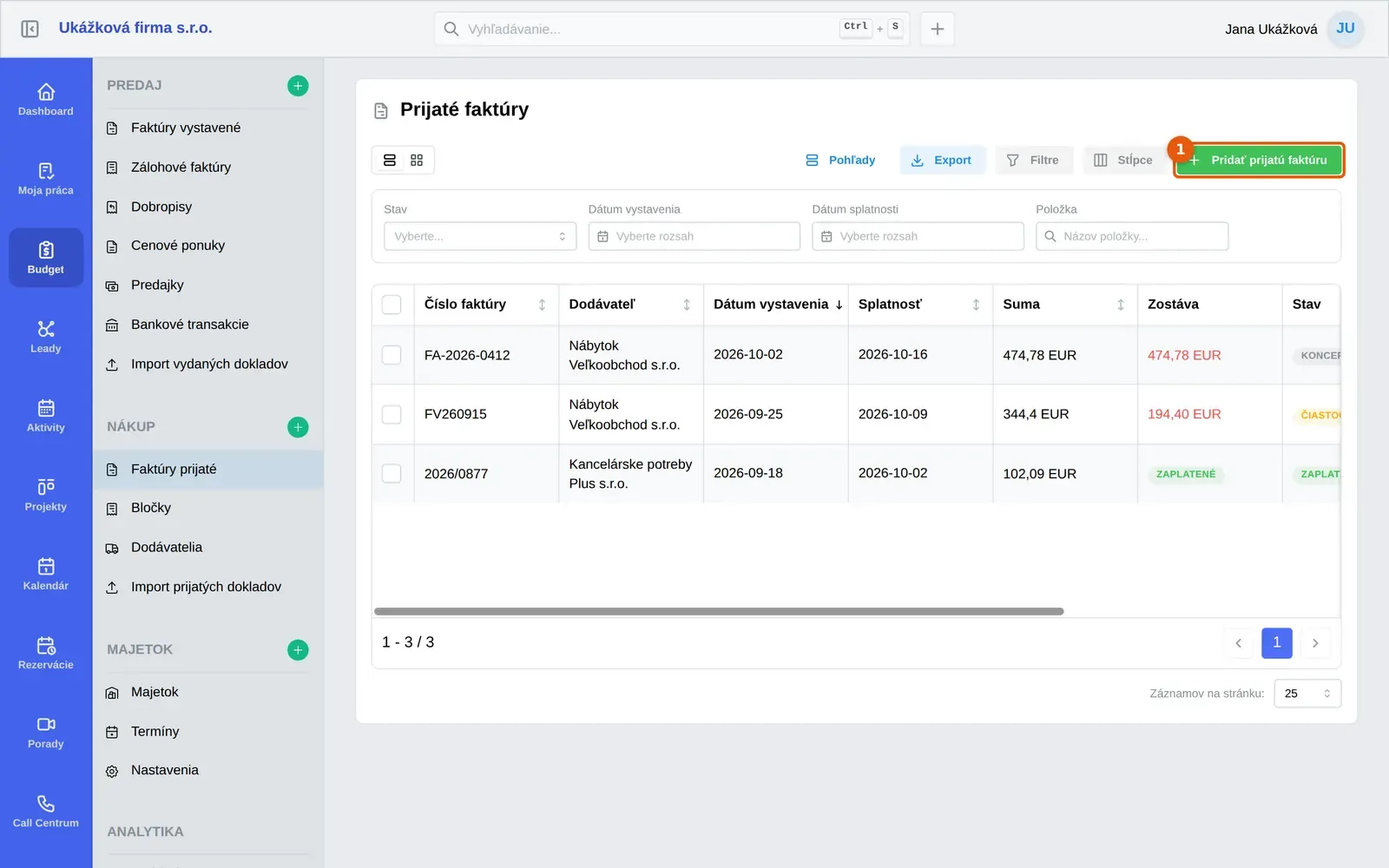
Task: Switch to list view layout
Action: click(x=390, y=160)
